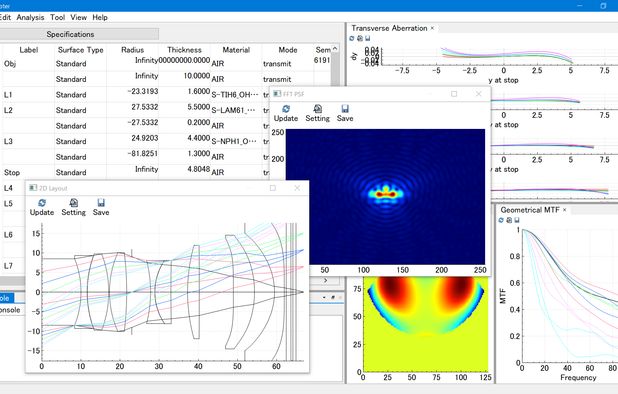The image size is (618, 394).
Task: Select the thickness cell 4.8048
Action: (x=184, y=172)
